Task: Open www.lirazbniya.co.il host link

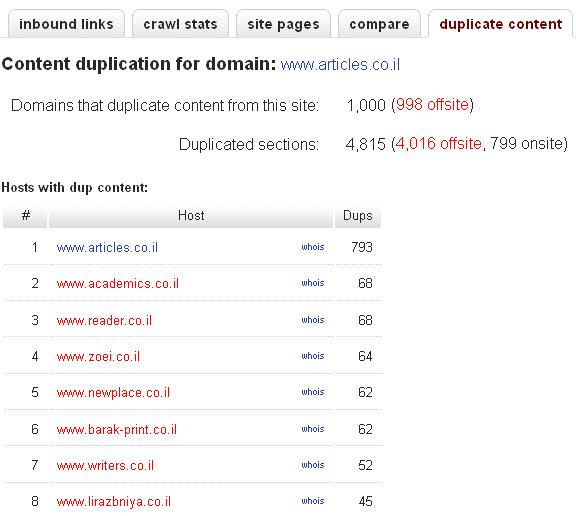Action: [114, 502]
